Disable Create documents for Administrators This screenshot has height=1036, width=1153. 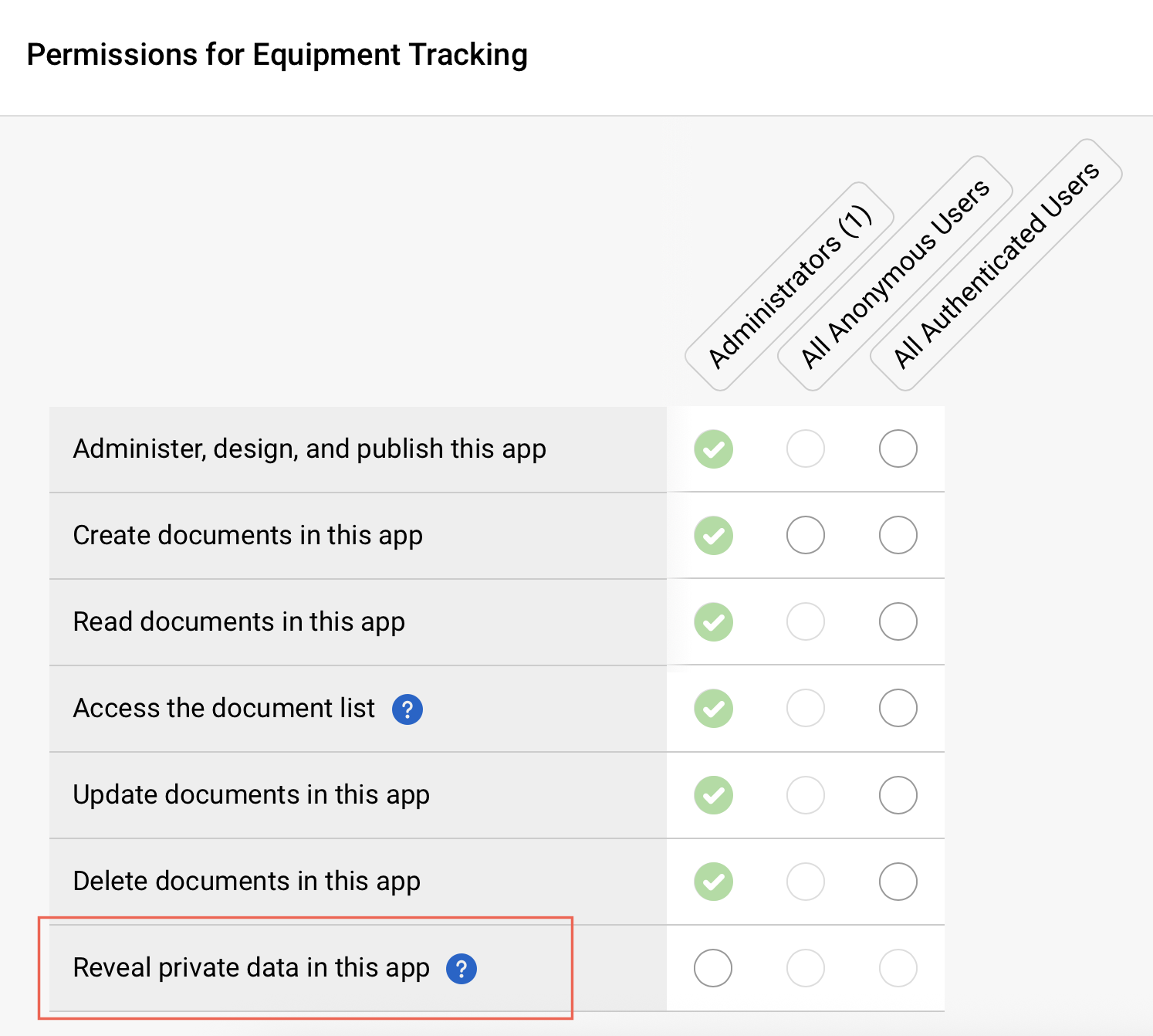(x=712, y=535)
